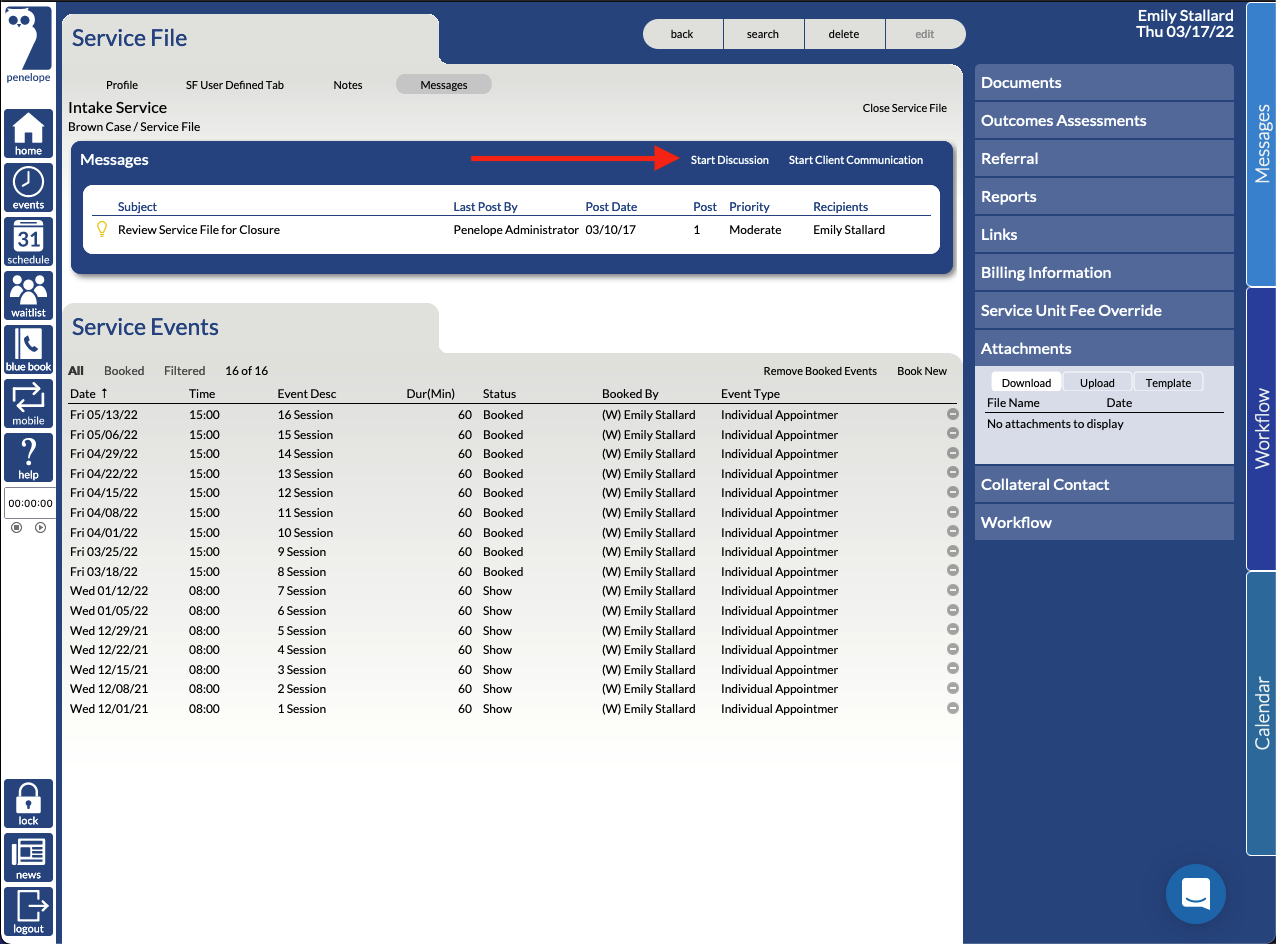The height and width of the screenshot is (944, 1276).
Task: Sort messages by the Subject column
Action: [x=137, y=207]
